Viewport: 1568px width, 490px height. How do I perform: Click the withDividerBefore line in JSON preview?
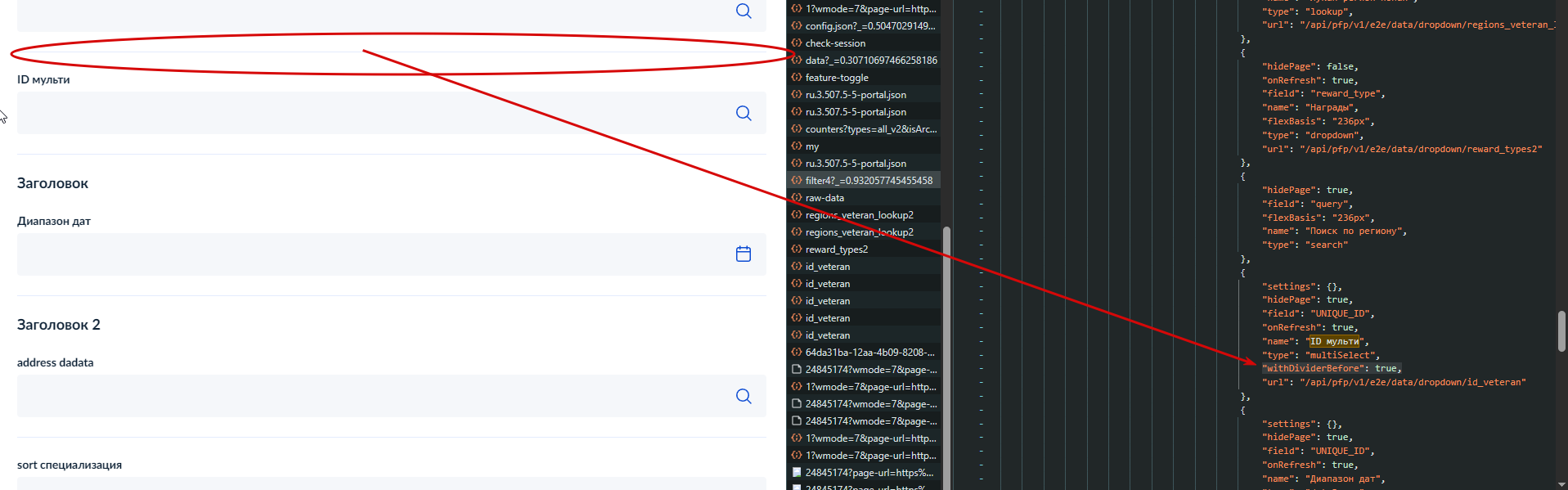(x=1332, y=369)
